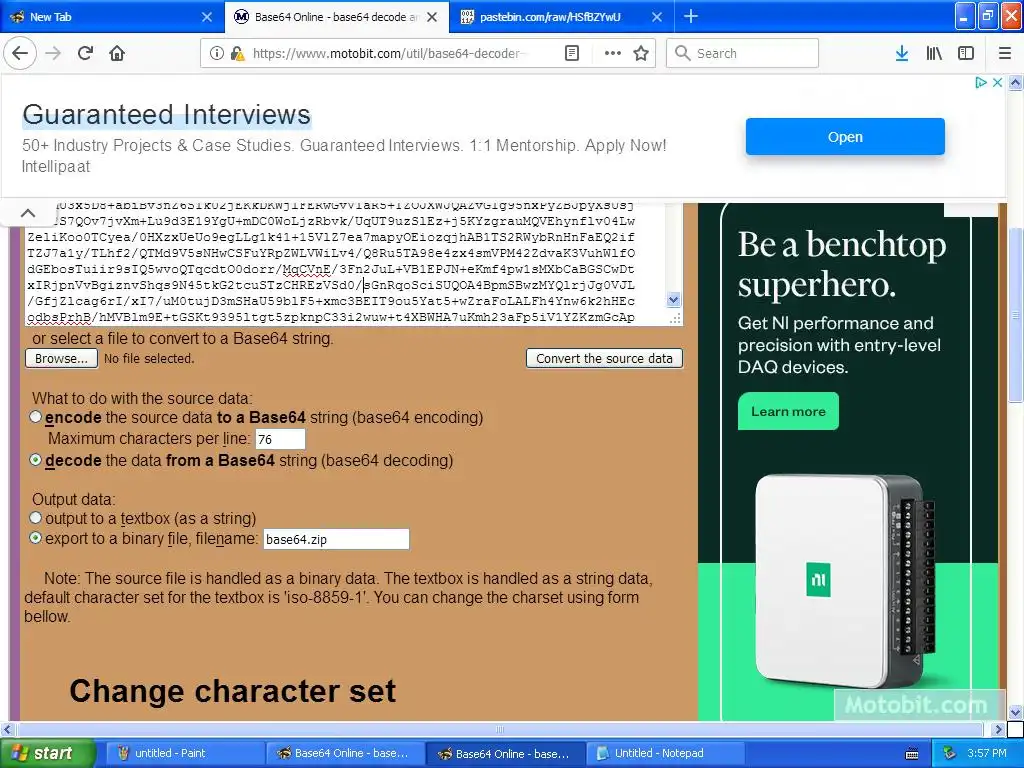Open the downloads panel
The height and width of the screenshot is (768, 1024).
click(902, 54)
